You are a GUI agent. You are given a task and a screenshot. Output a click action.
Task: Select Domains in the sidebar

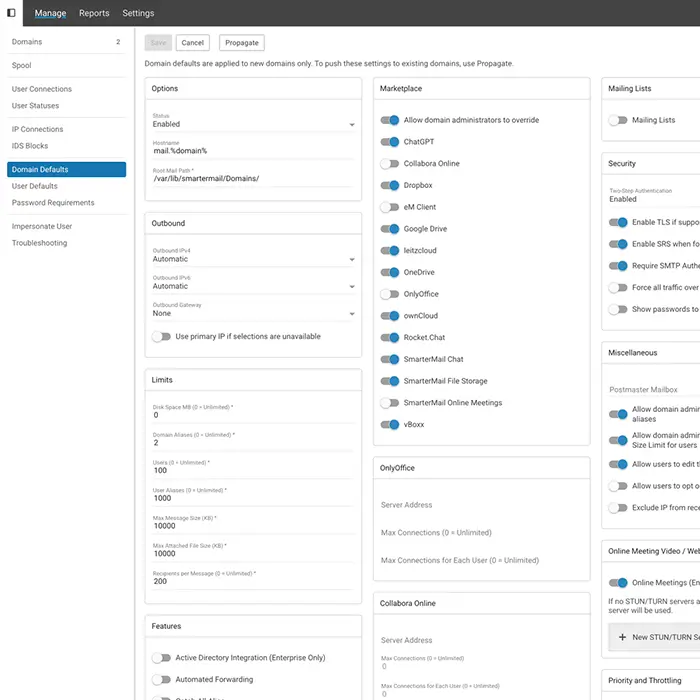[67, 42]
